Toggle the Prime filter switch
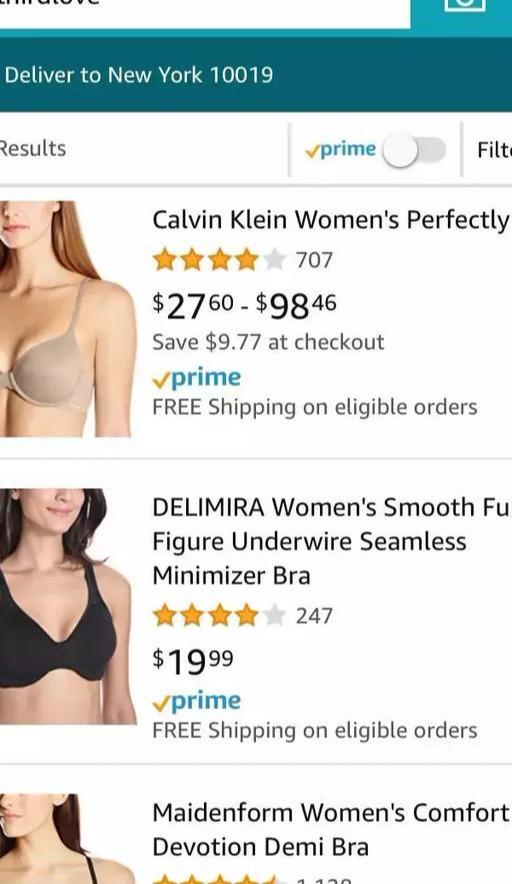Image resolution: width=512 pixels, height=884 pixels. point(414,151)
